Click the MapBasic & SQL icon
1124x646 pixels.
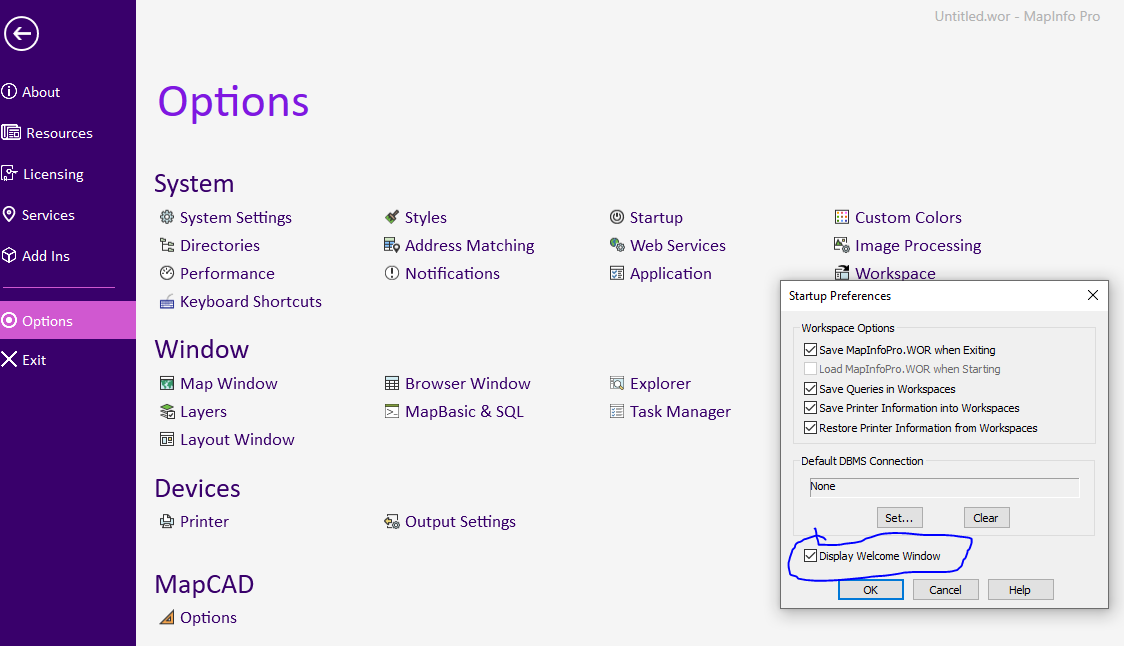tap(391, 412)
